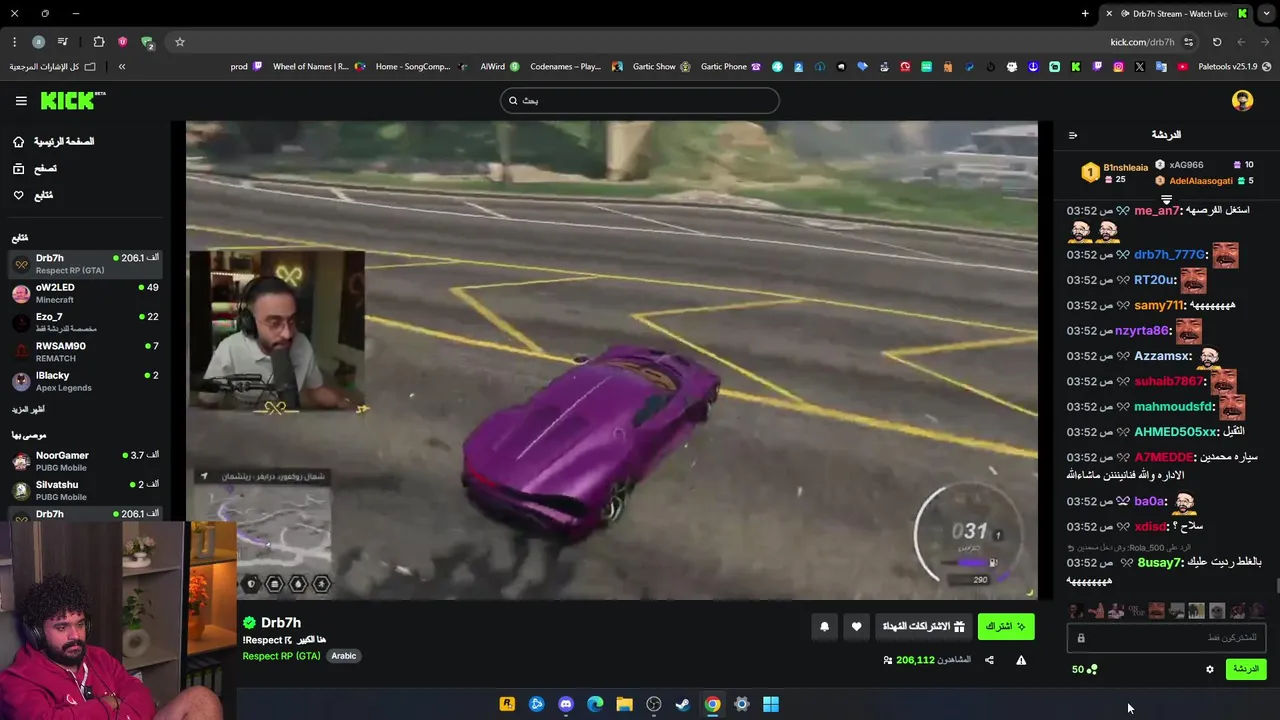Select the oW2LED Minecraft channel
Viewport: 1280px width, 720px height.
click(85, 293)
